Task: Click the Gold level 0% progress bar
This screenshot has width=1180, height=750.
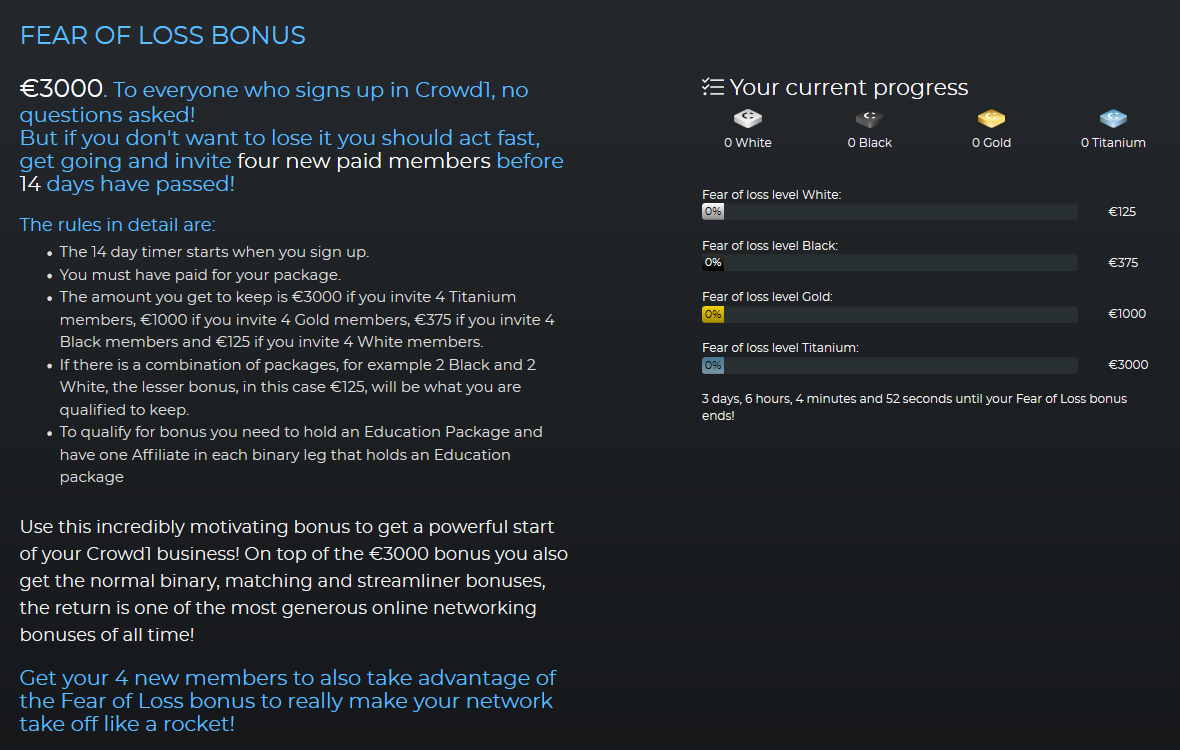Action: (890, 314)
